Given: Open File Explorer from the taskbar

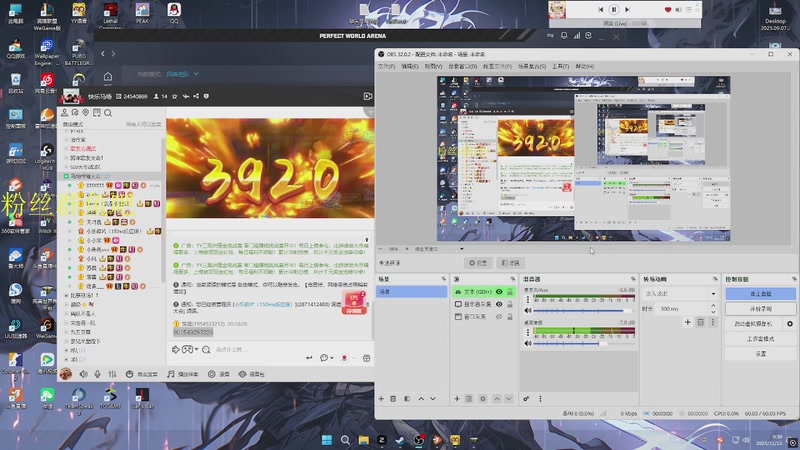Looking at the screenshot, I should coord(364,440).
